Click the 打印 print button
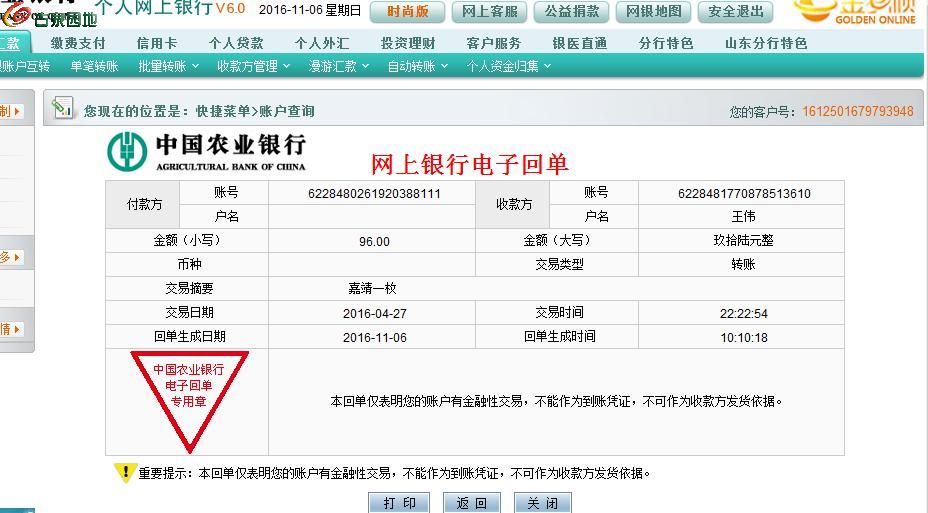This screenshot has width=928, height=513. [399, 503]
